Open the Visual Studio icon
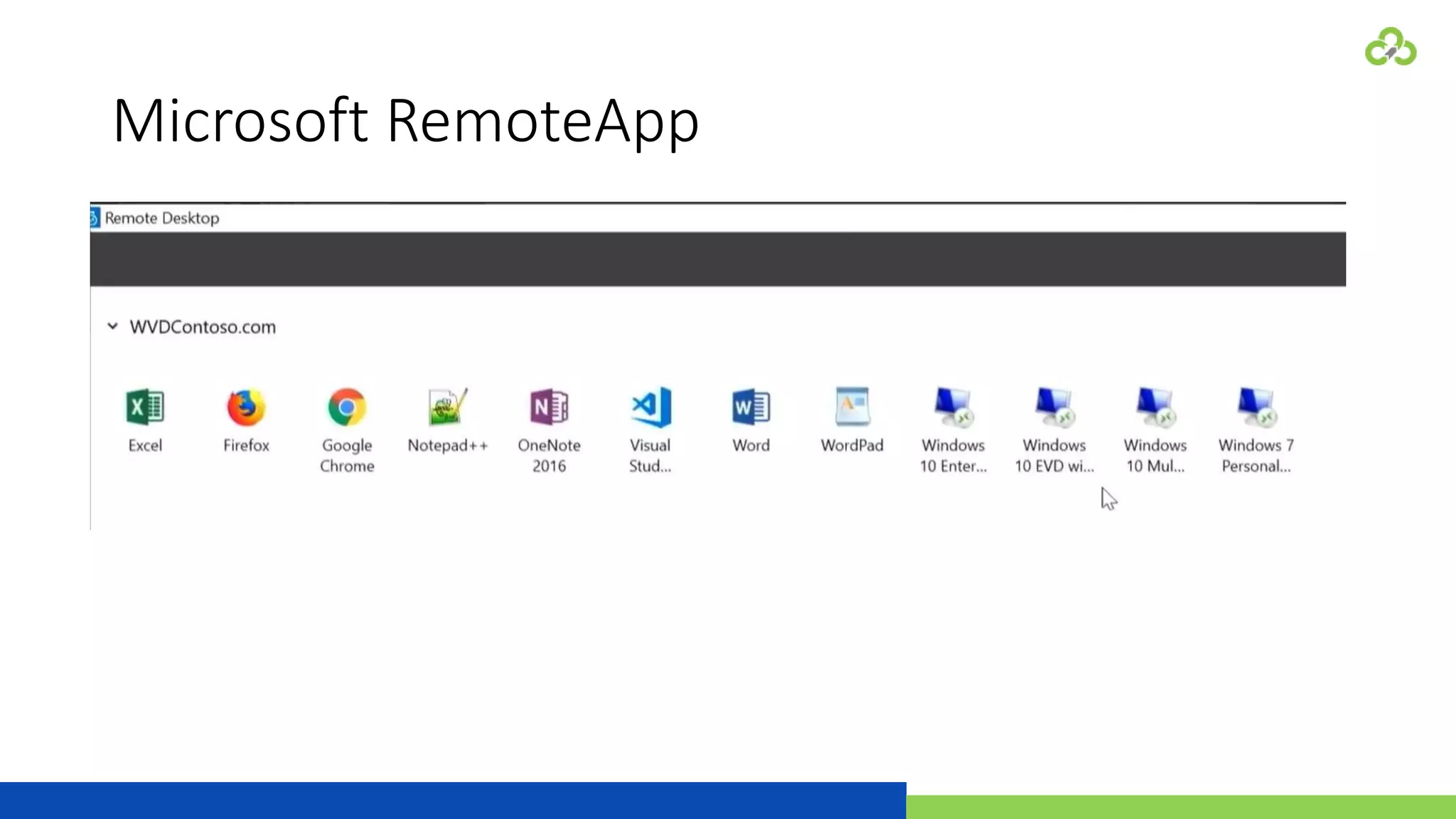 pos(651,407)
